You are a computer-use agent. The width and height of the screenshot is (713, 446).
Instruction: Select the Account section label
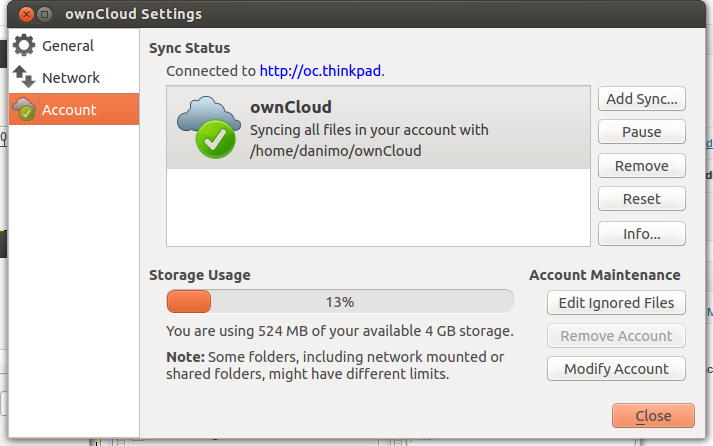pos(69,110)
